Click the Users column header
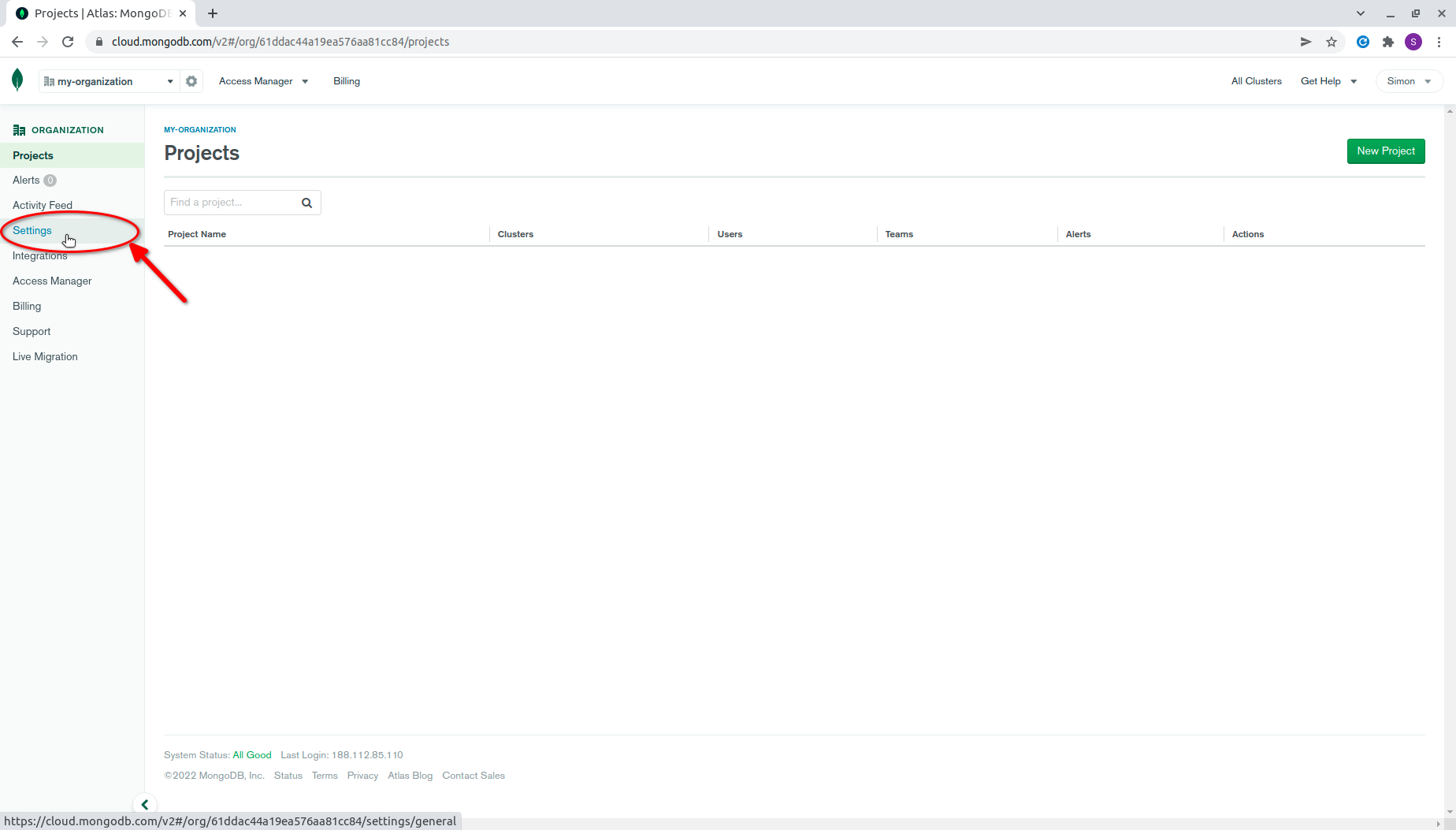Image resolution: width=1456 pixels, height=830 pixels. pos(730,234)
